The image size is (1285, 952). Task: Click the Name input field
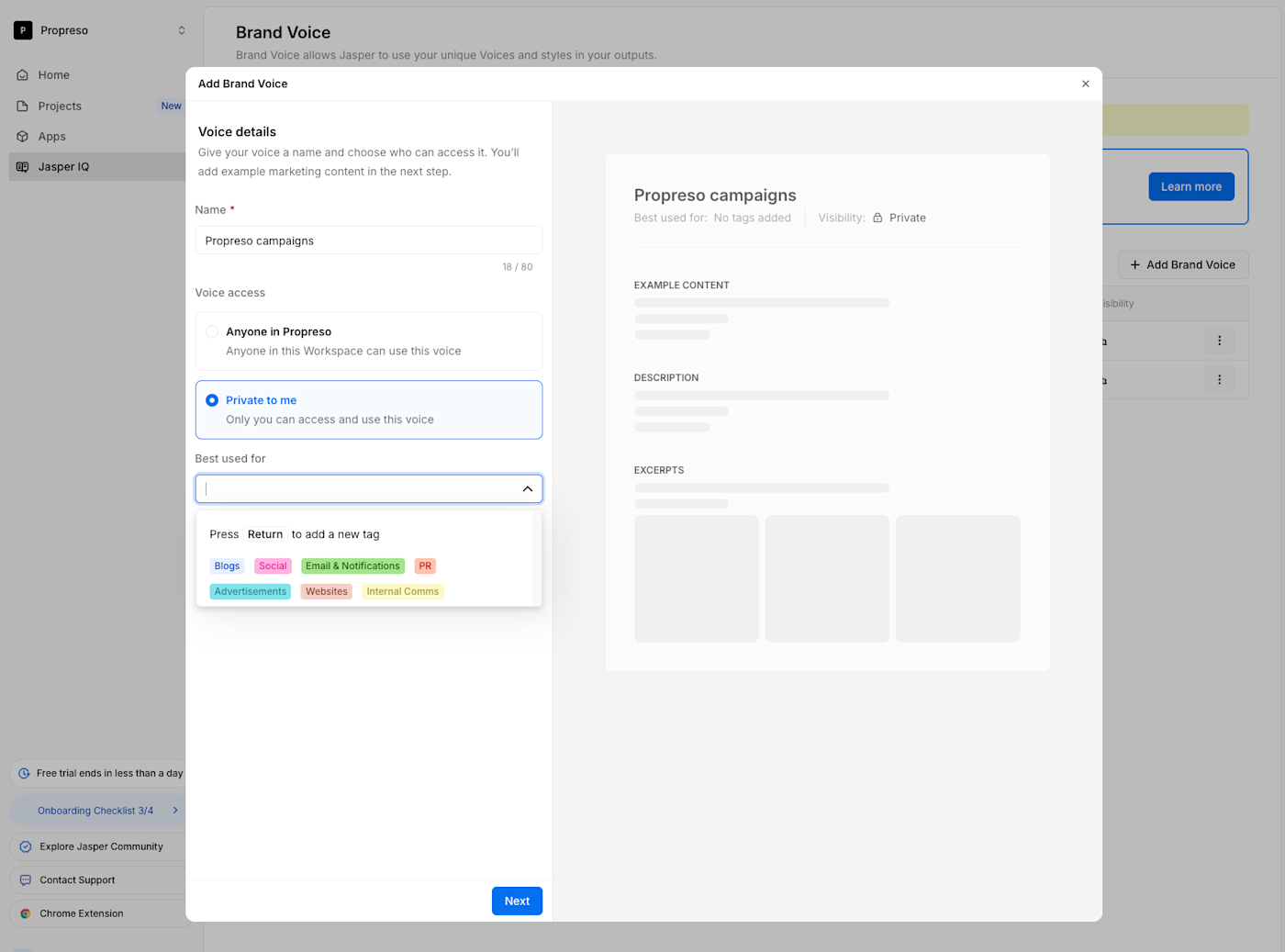click(x=369, y=241)
